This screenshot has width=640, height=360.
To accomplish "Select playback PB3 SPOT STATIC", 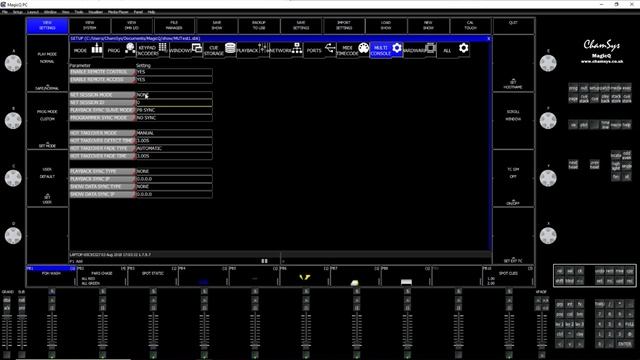I will click(x=153, y=276).
